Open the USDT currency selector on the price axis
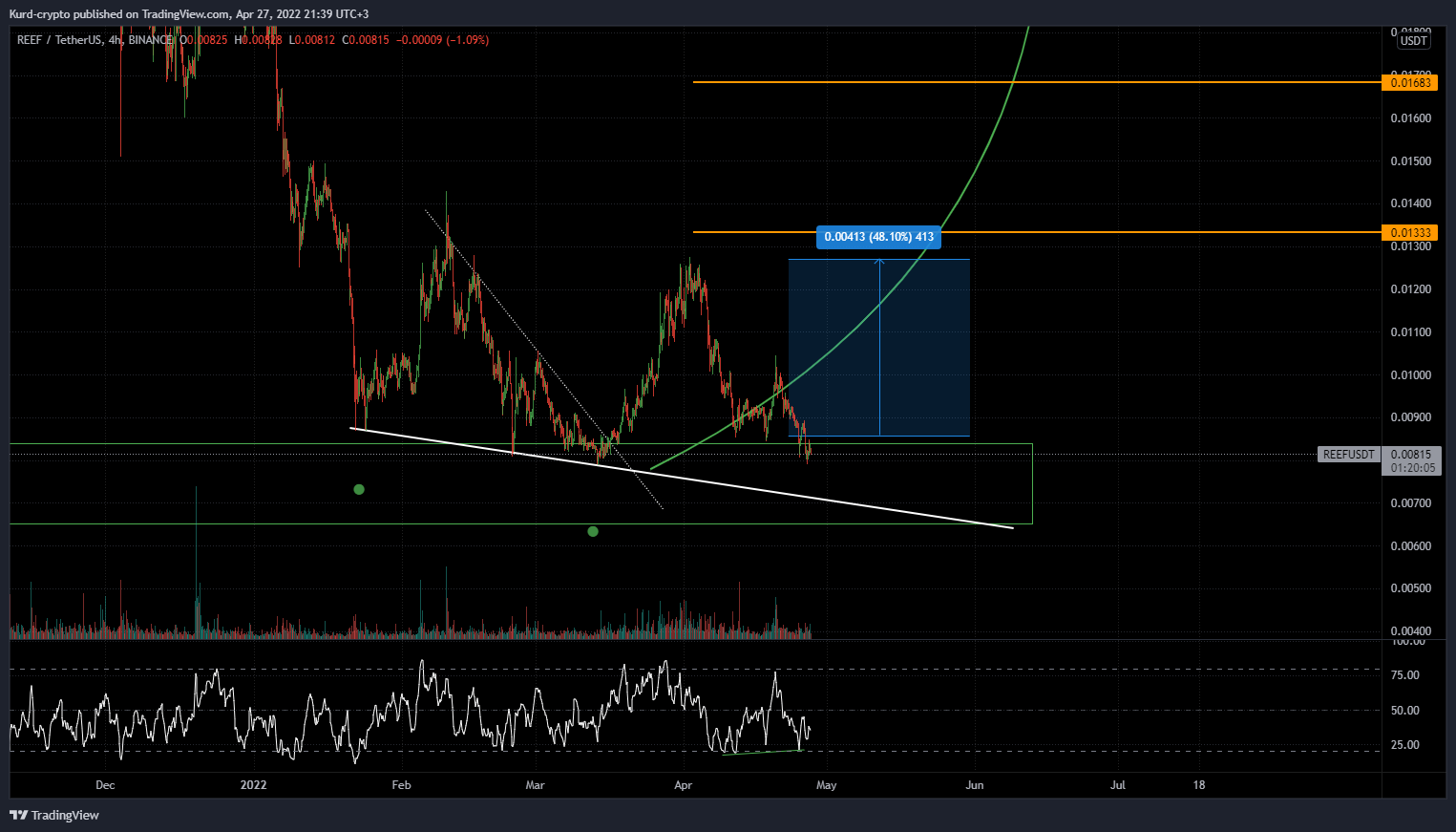Image resolution: width=1456 pixels, height=832 pixels. point(1413,41)
